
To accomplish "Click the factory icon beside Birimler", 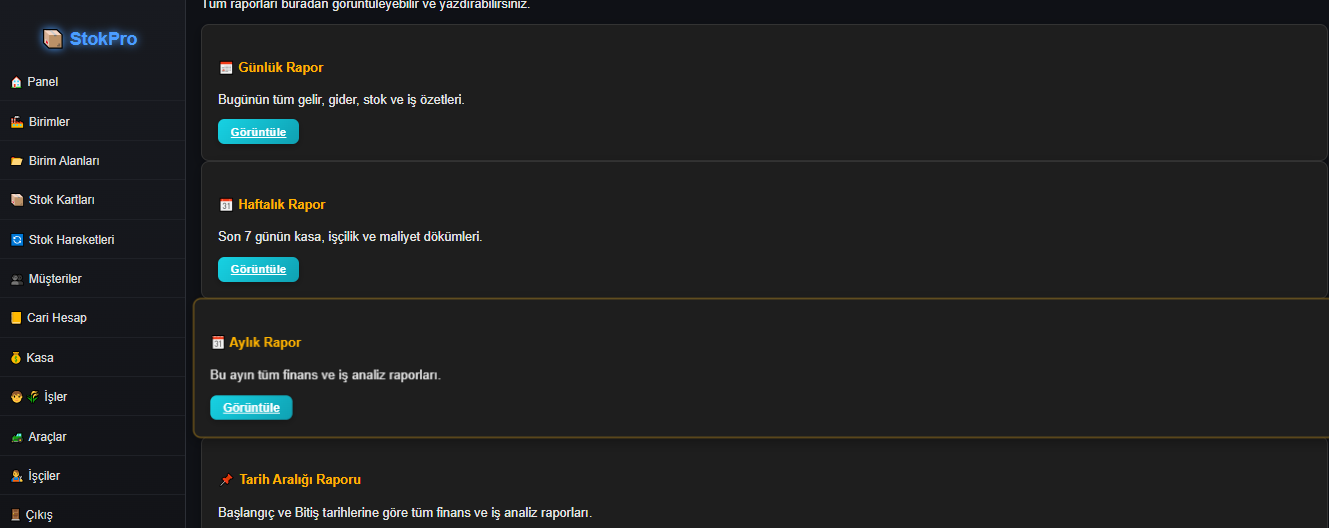I will pos(16,122).
